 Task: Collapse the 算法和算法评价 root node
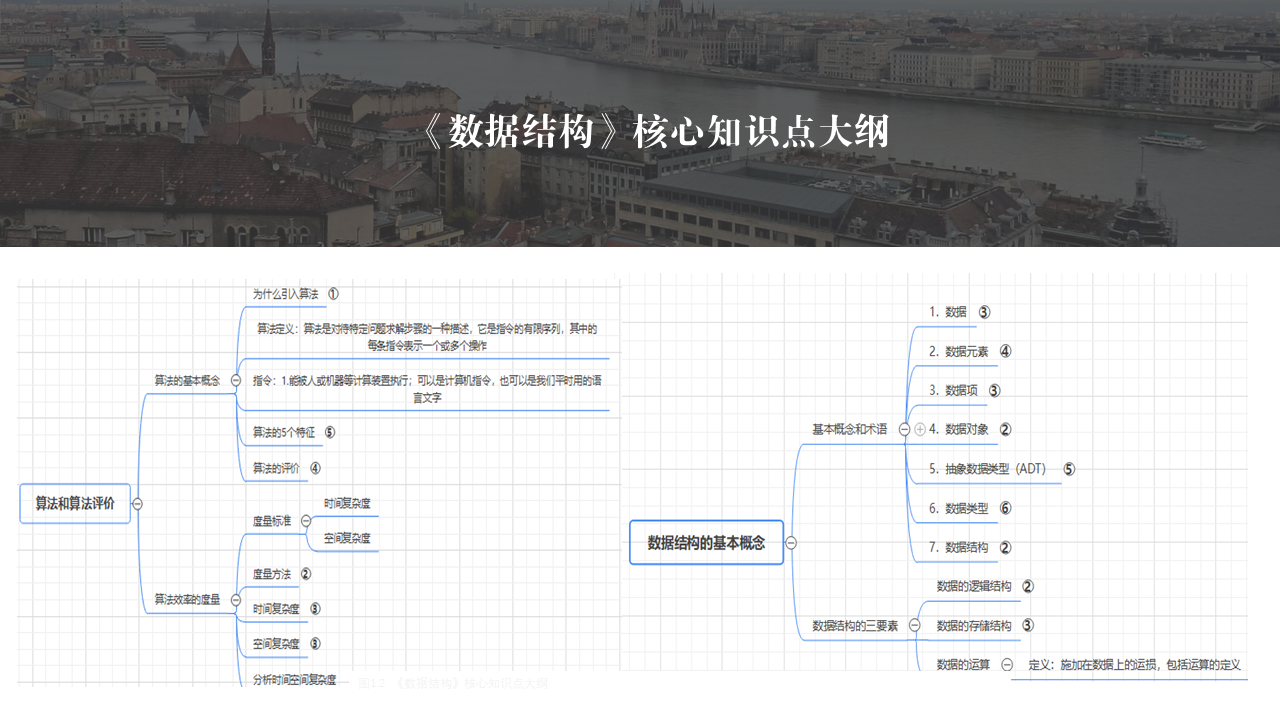[x=137, y=503]
